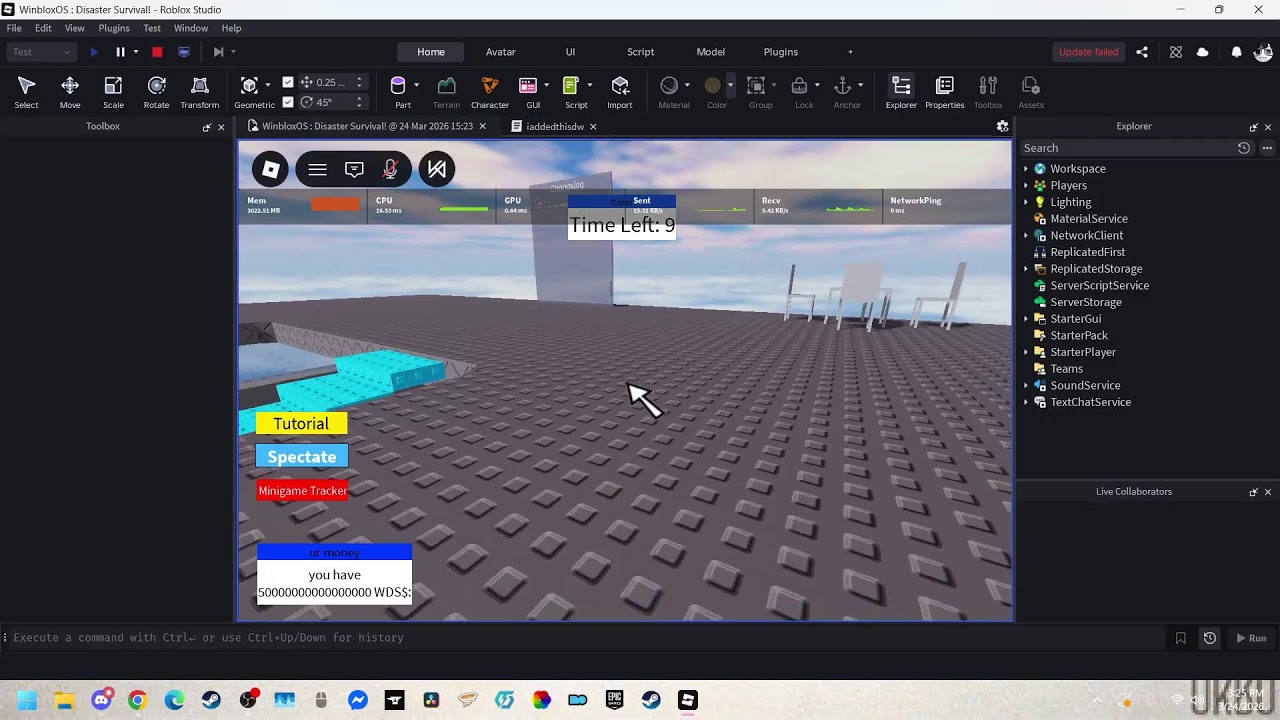This screenshot has height=720, width=1280.
Task: Open the Properties panel
Action: click(x=944, y=92)
